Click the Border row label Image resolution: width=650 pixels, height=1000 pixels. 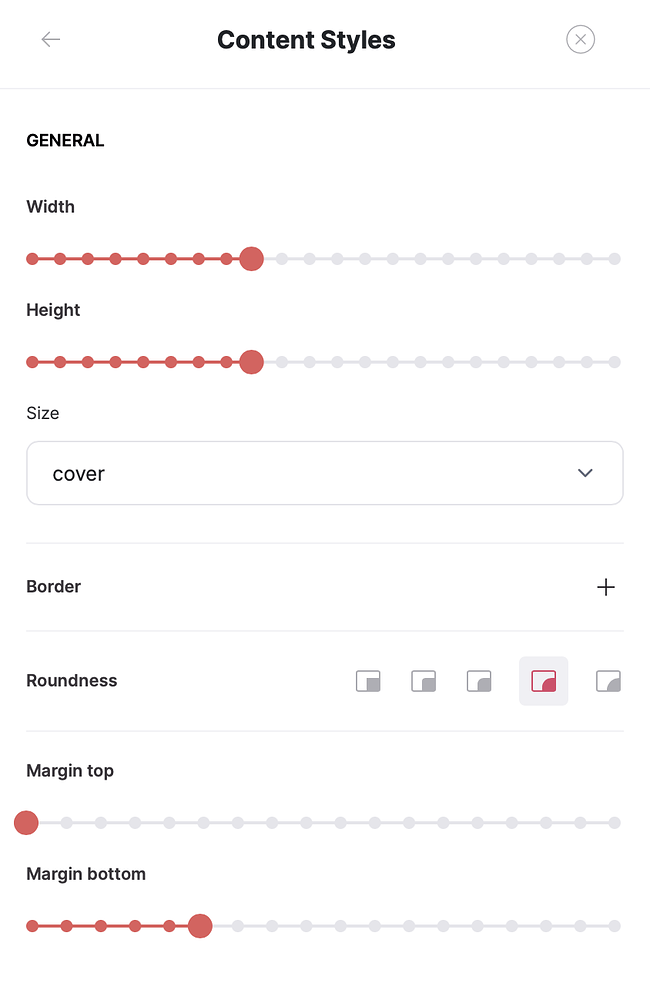[53, 587]
